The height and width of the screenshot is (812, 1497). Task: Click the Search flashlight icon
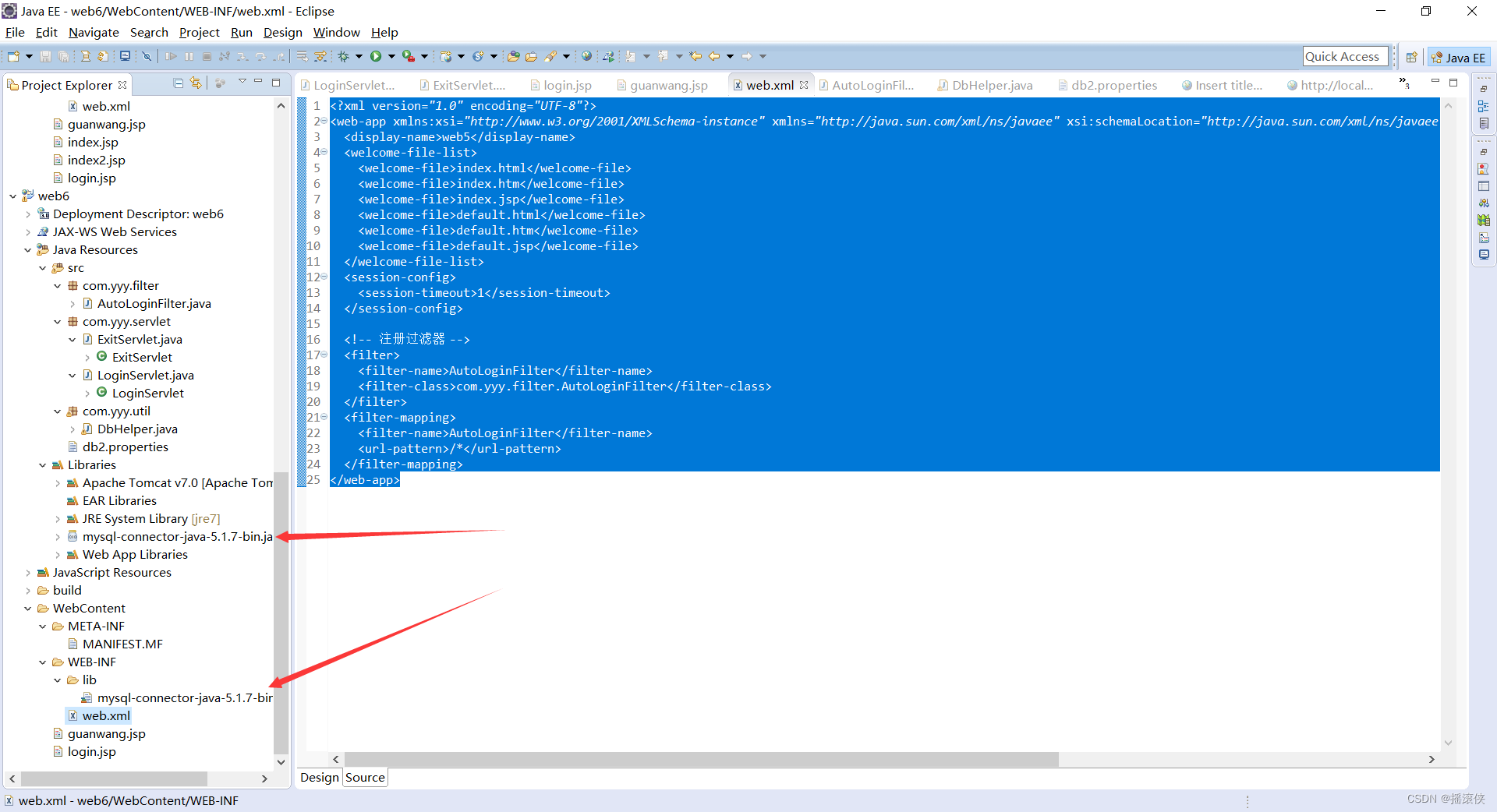[550, 56]
